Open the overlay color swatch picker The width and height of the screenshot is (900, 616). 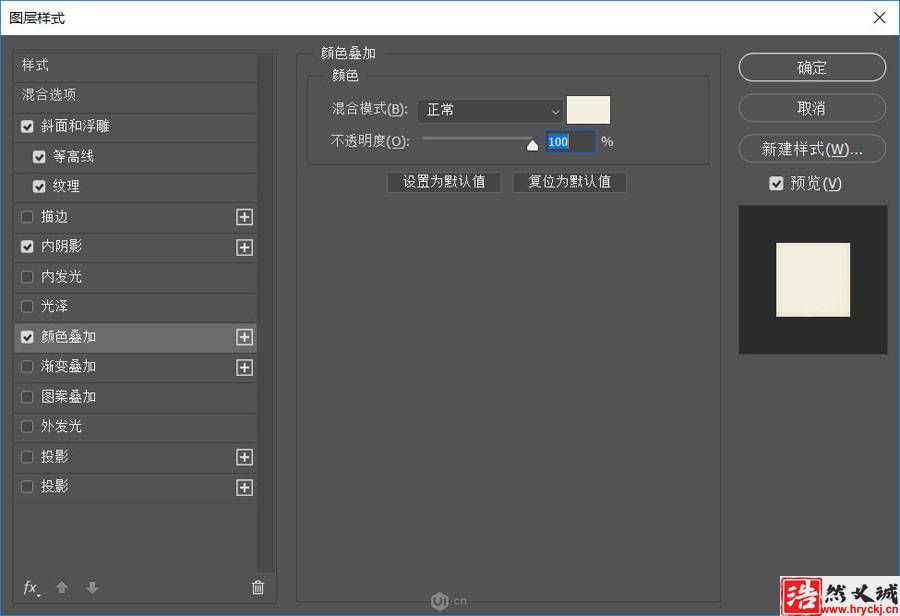pyautogui.click(x=588, y=110)
